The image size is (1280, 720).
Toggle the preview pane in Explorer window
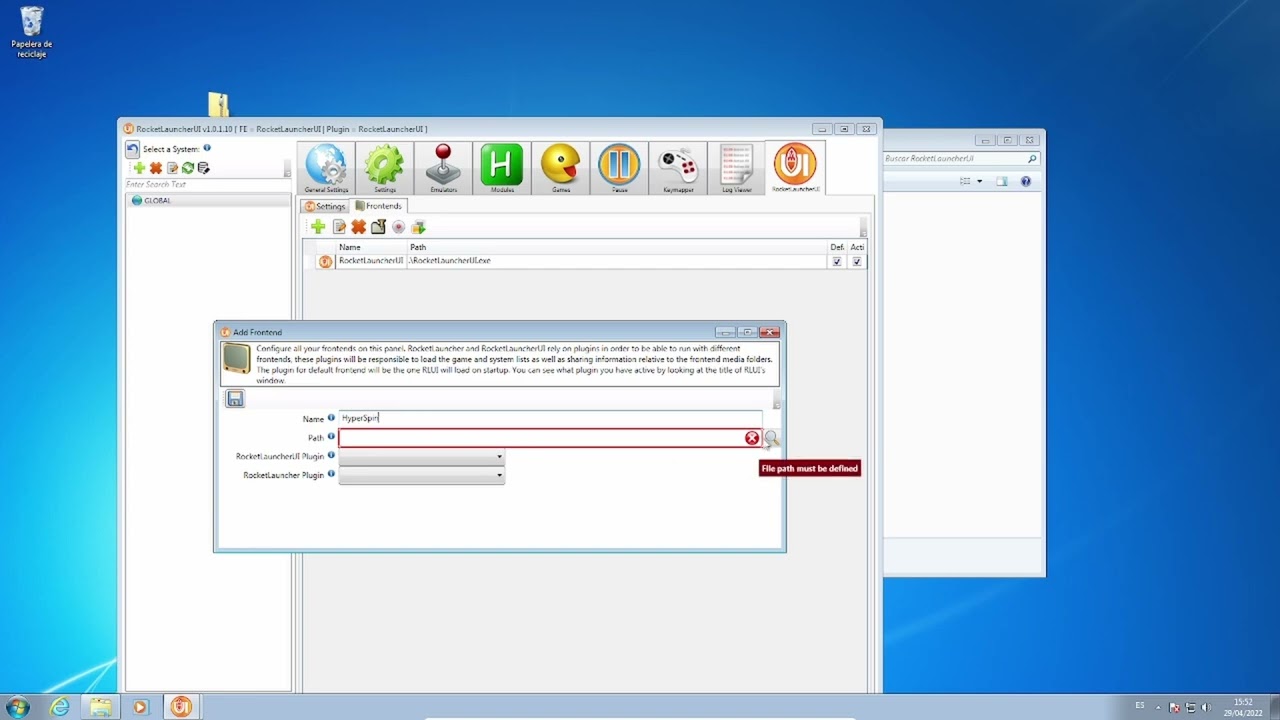pos(1002,181)
